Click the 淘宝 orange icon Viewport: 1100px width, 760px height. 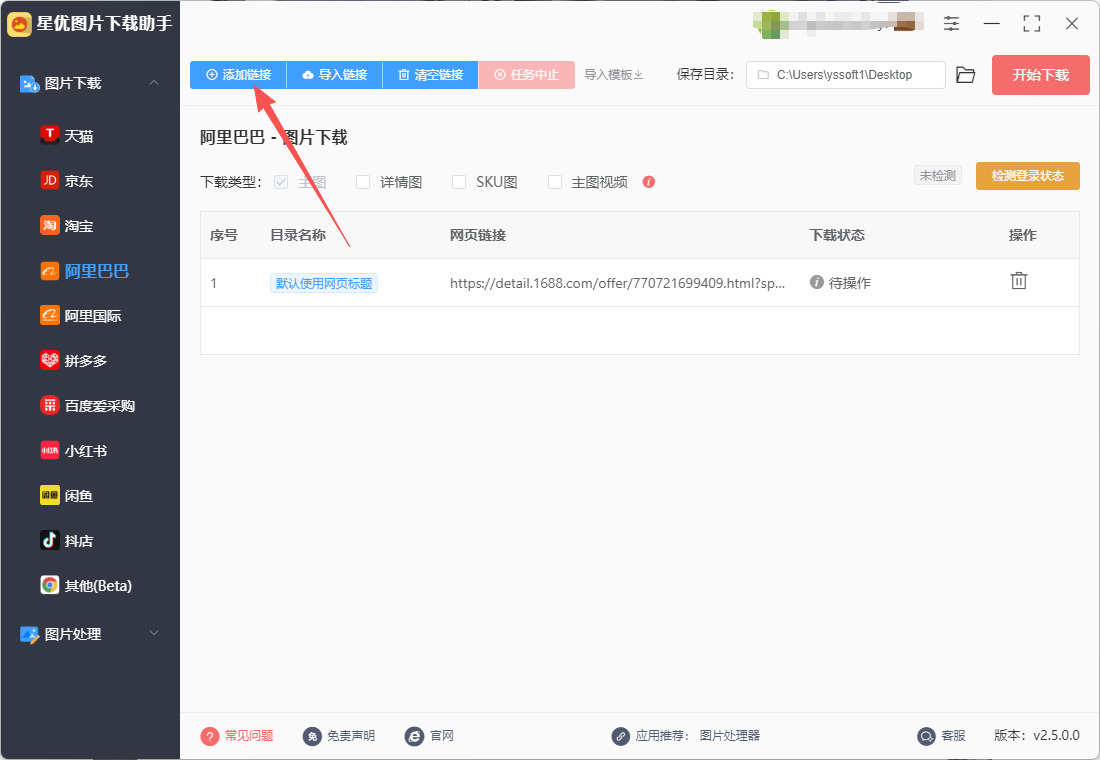[x=50, y=225]
